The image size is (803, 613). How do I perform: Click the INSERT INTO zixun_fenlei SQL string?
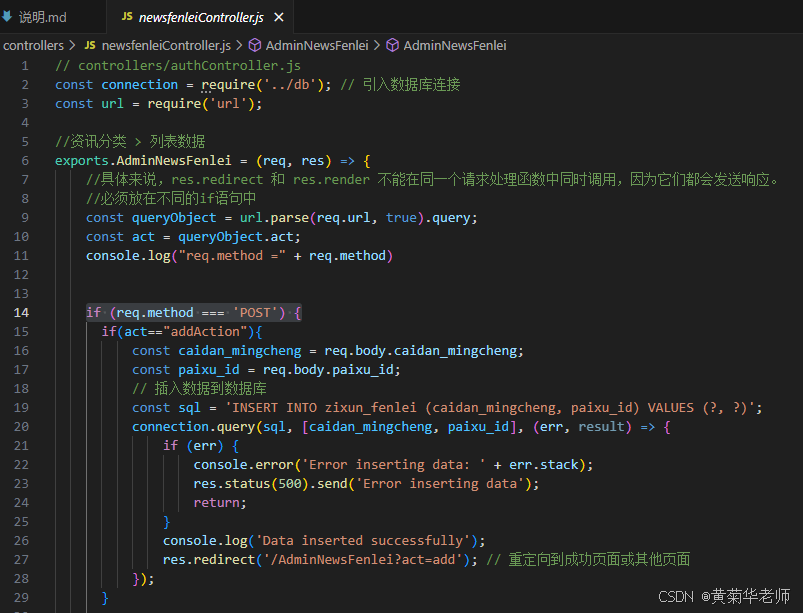coord(490,408)
